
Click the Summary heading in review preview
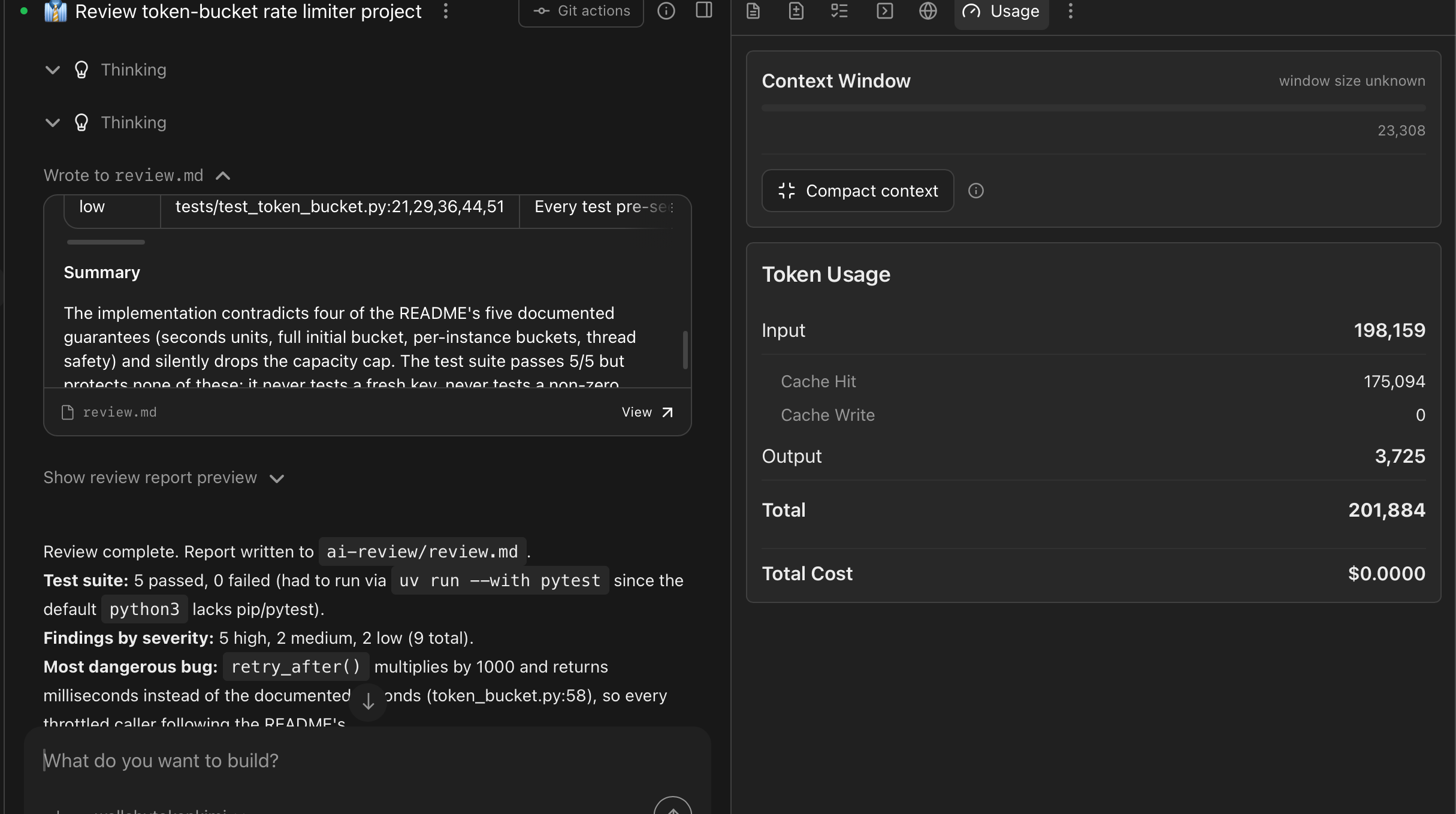pyautogui.click(x=102, y=273)
